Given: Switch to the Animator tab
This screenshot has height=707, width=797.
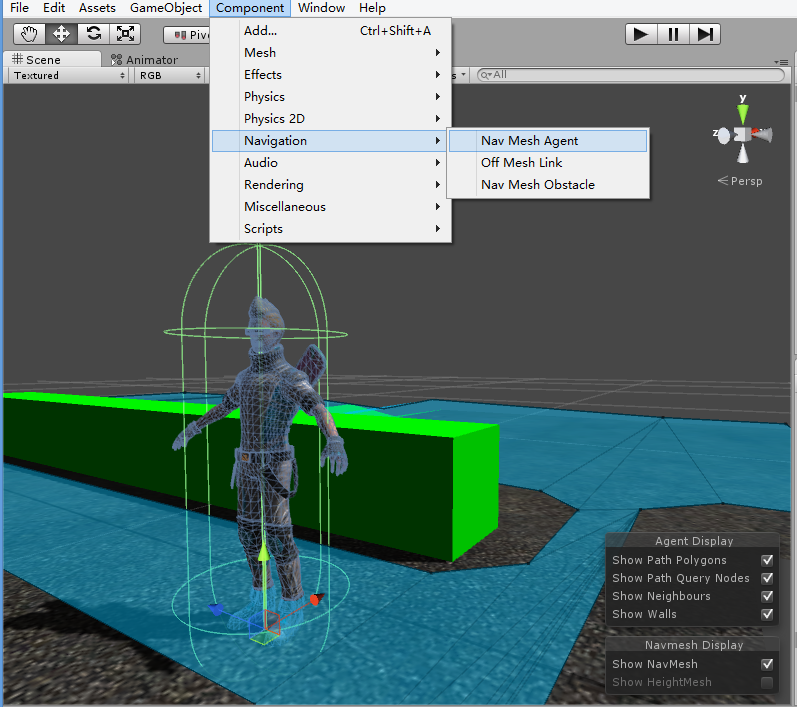Looking at the screenshot, I should point(145,59).
